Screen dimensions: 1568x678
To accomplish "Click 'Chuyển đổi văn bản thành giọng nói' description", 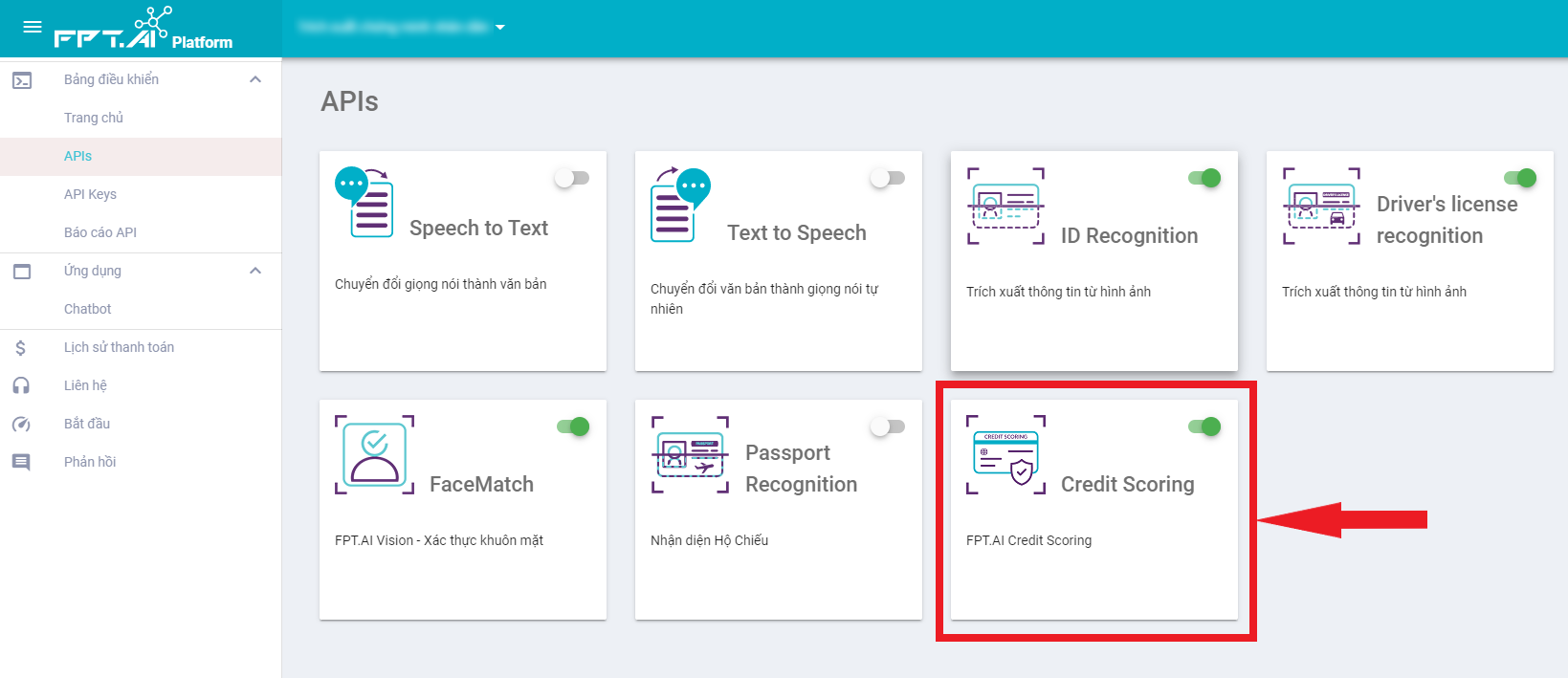I will coord(764,298).
